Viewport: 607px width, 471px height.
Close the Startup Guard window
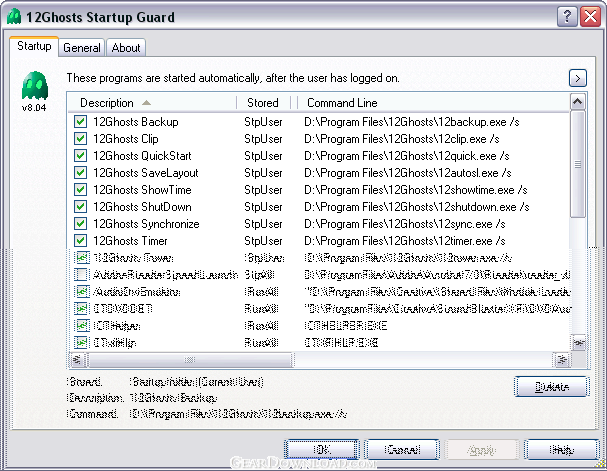590,17
